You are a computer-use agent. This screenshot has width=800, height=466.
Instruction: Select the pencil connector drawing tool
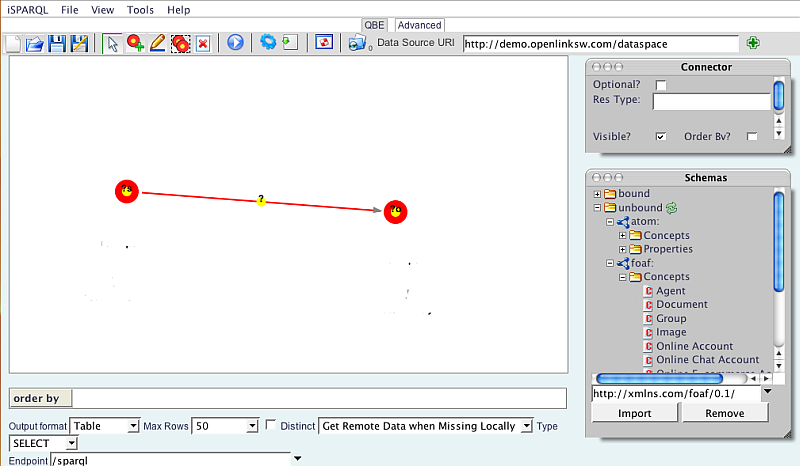(x=158, y=43)
